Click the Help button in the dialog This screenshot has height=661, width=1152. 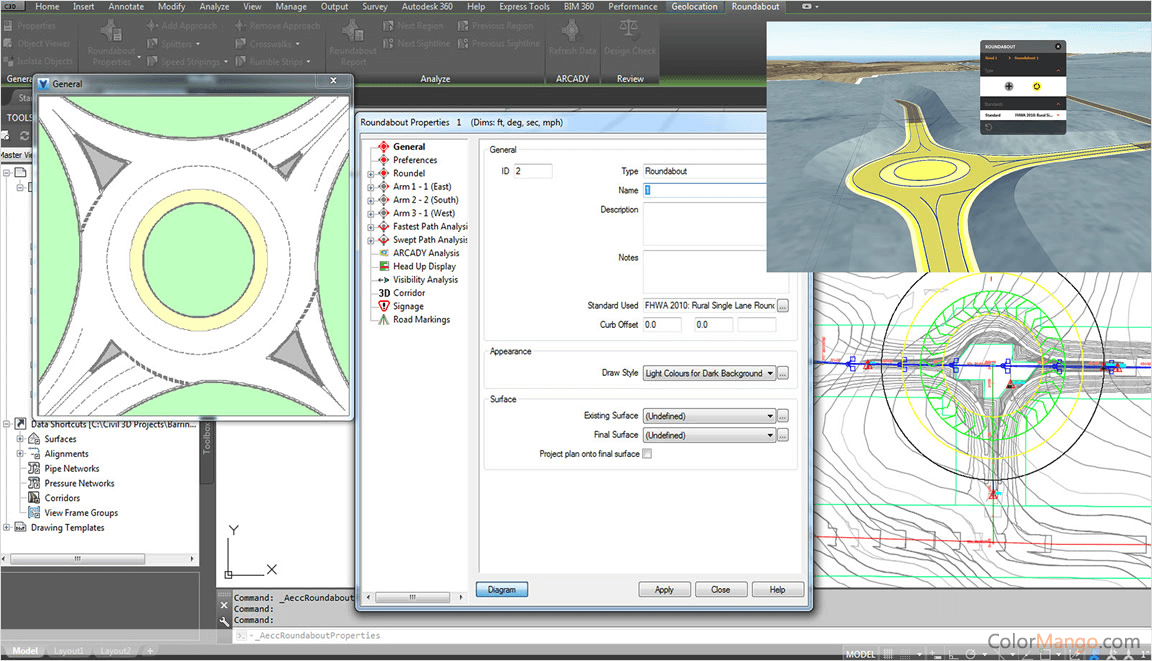(777, 590)
